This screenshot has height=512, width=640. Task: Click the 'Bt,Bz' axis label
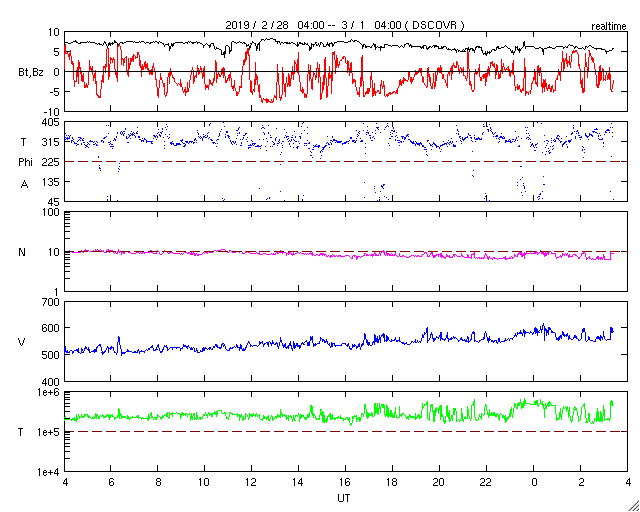(31, 72)
